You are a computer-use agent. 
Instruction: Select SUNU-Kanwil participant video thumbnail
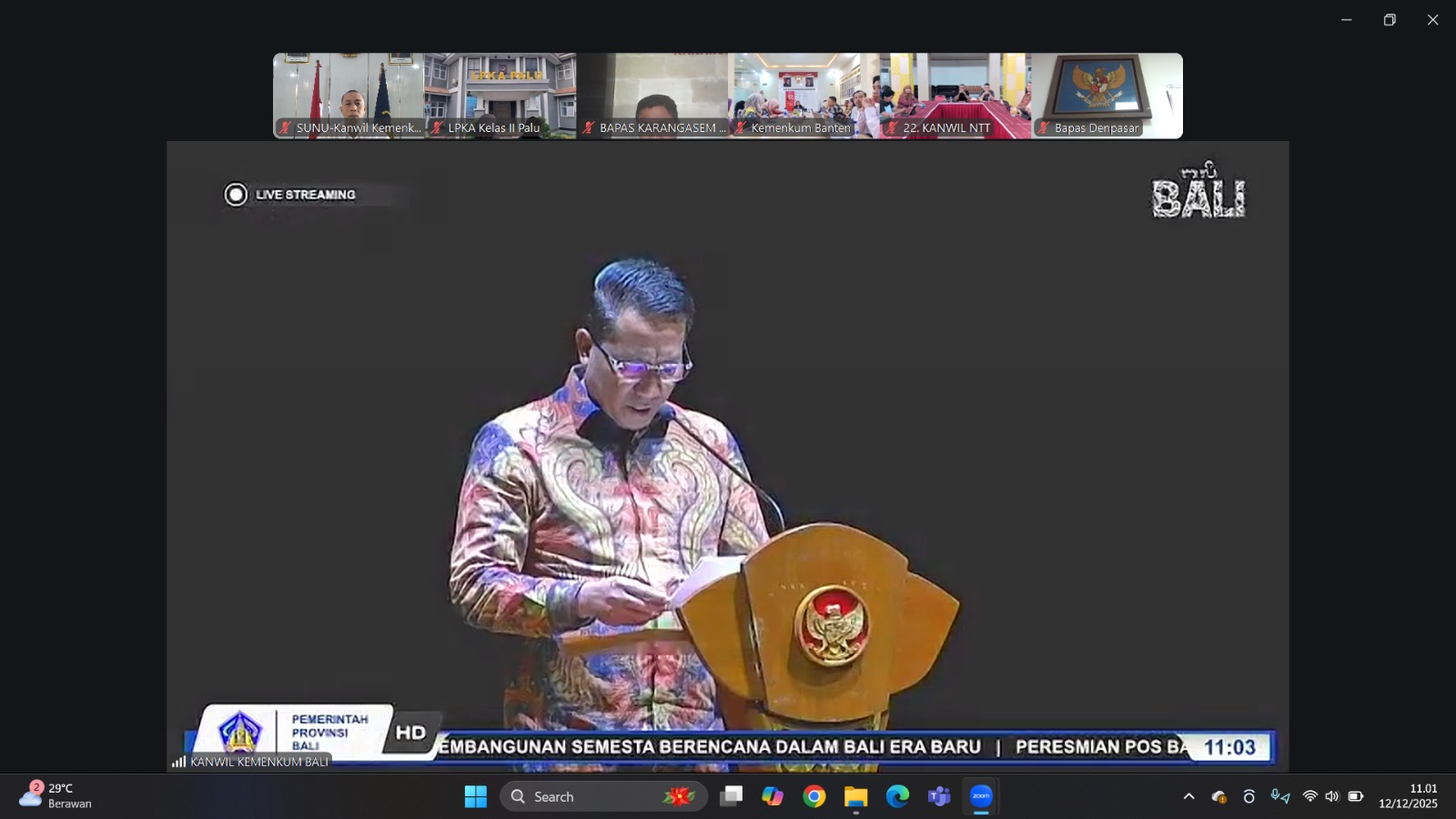pyautogui.click(x=349, y=96)
